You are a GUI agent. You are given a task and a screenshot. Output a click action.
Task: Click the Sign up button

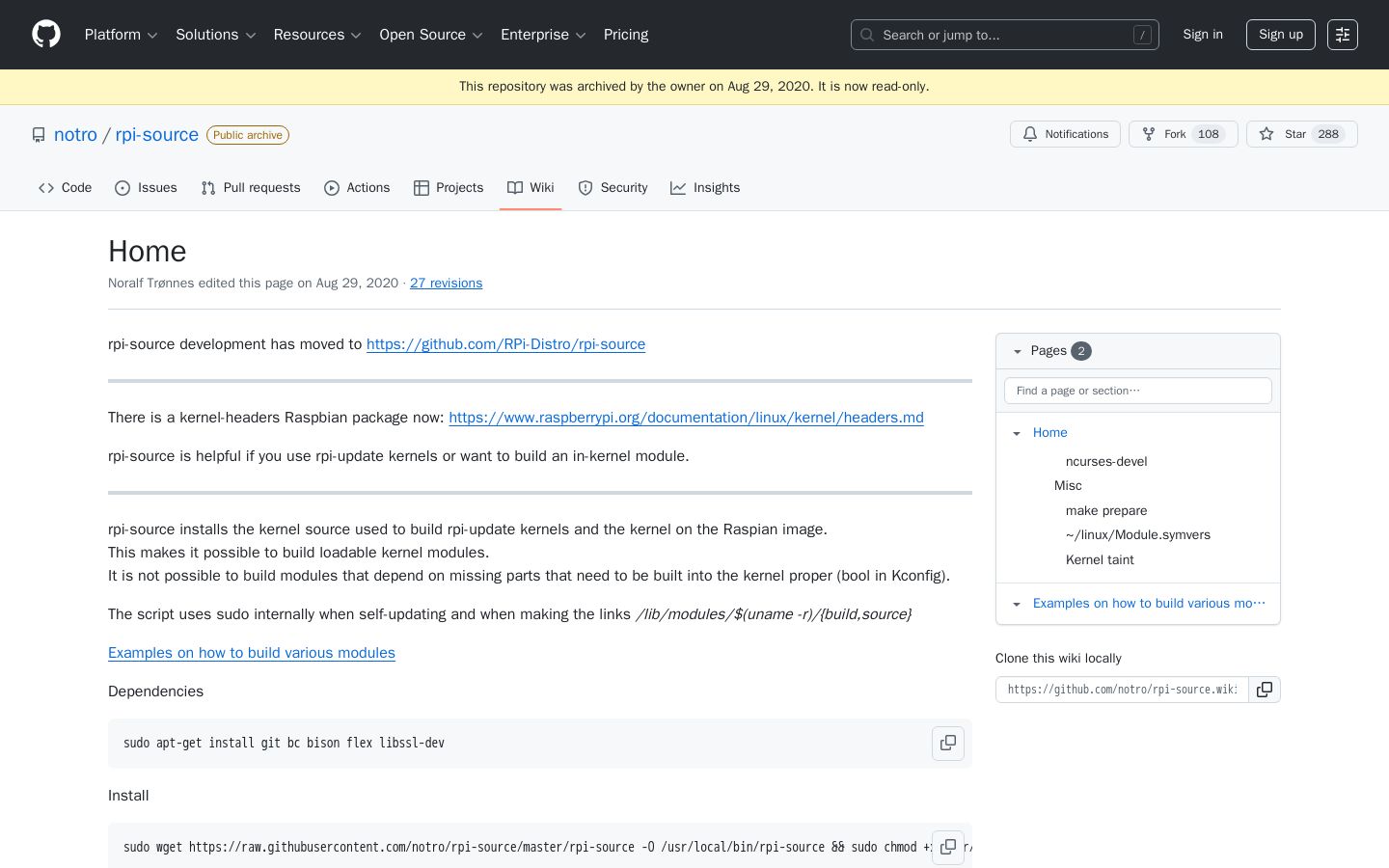[1281, 35]
